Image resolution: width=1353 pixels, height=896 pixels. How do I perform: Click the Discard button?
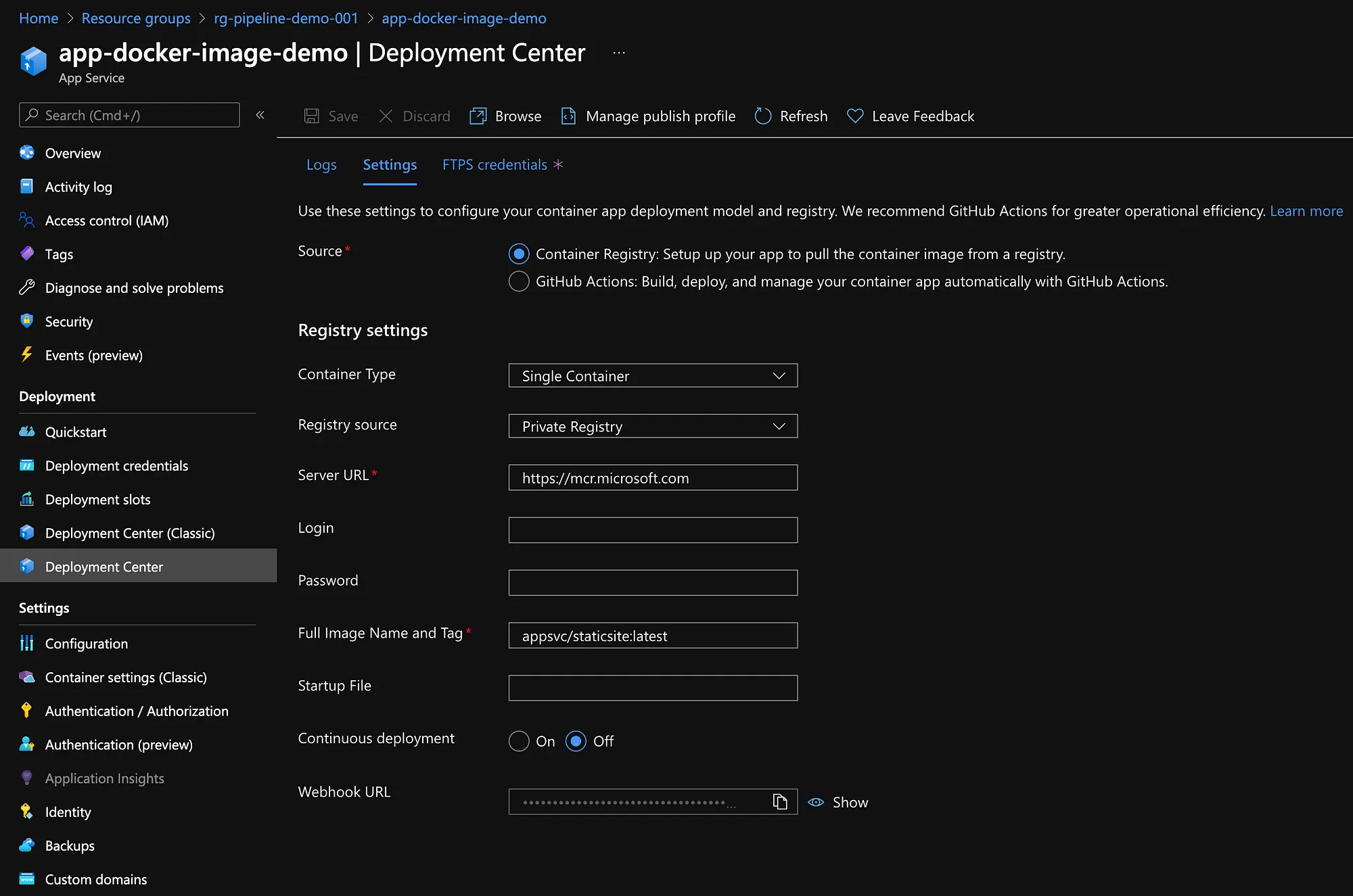pyautogui.click(x=415, y=116)
